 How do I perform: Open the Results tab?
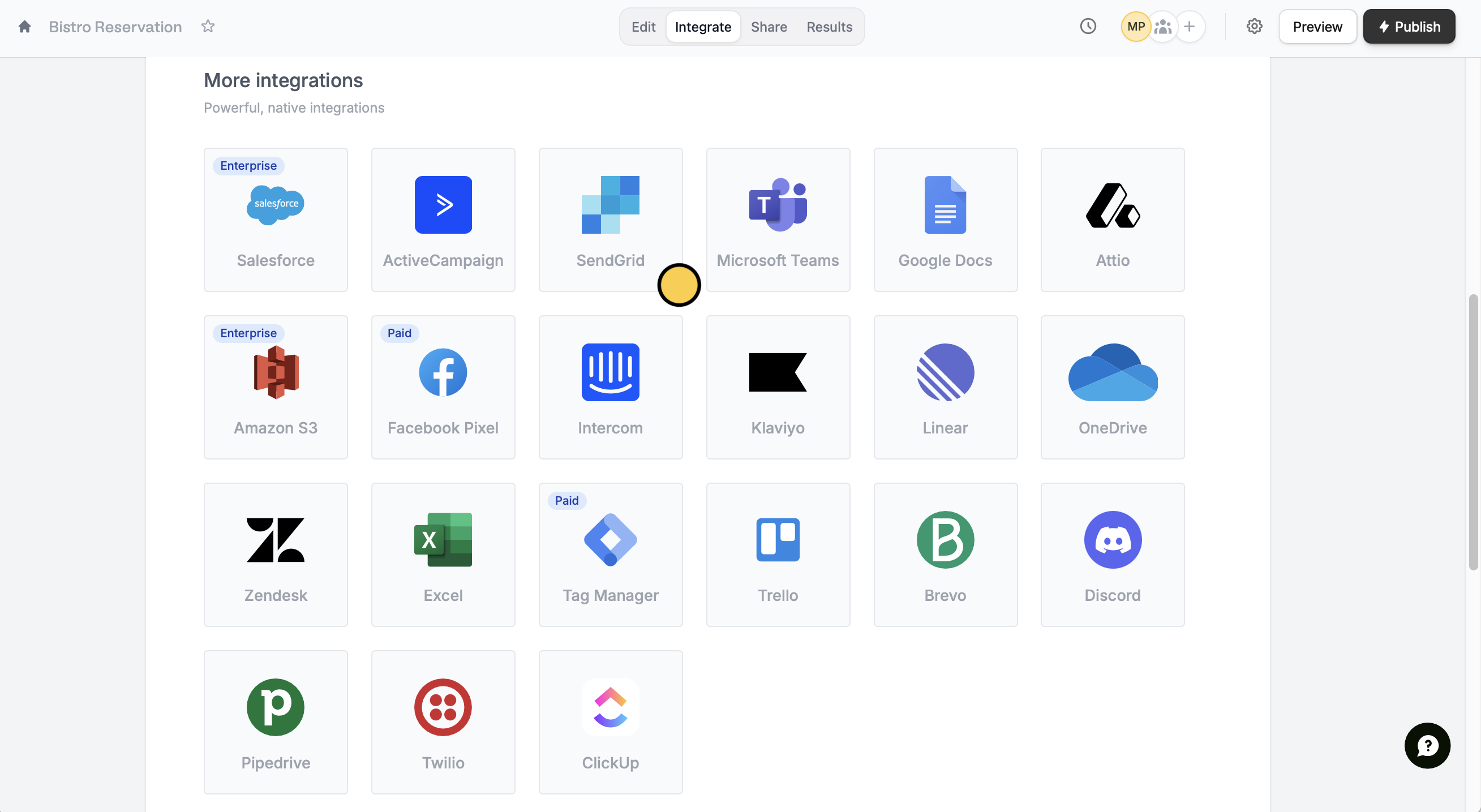pos(828,27)
